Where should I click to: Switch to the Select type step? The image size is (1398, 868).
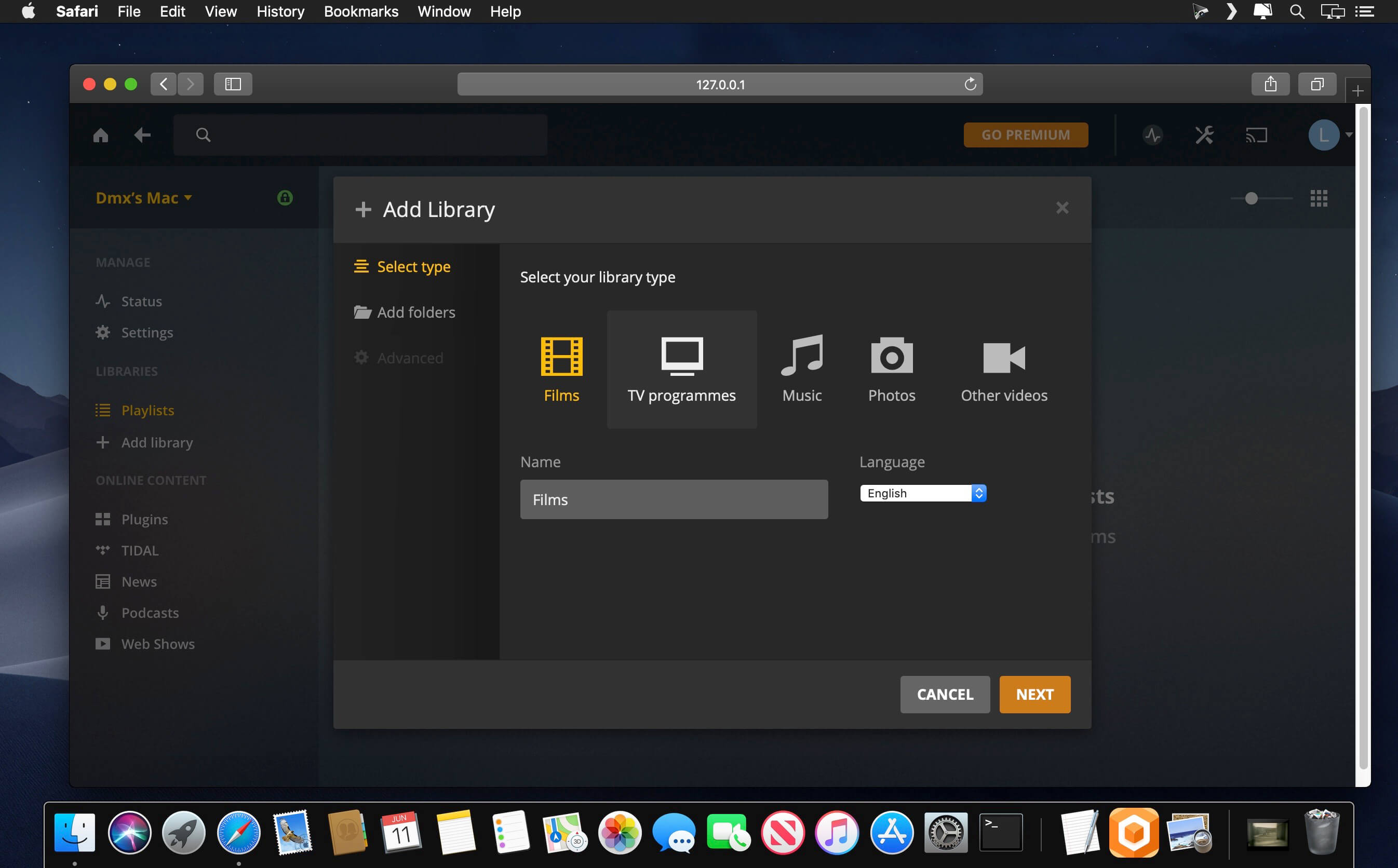coord(402,266)
